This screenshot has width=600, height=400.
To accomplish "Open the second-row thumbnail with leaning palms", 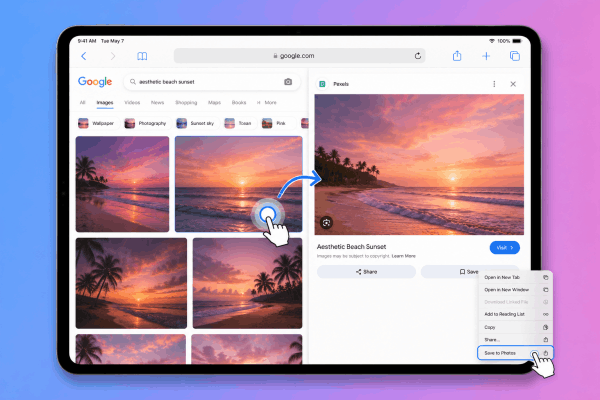I will click(131, 283).
